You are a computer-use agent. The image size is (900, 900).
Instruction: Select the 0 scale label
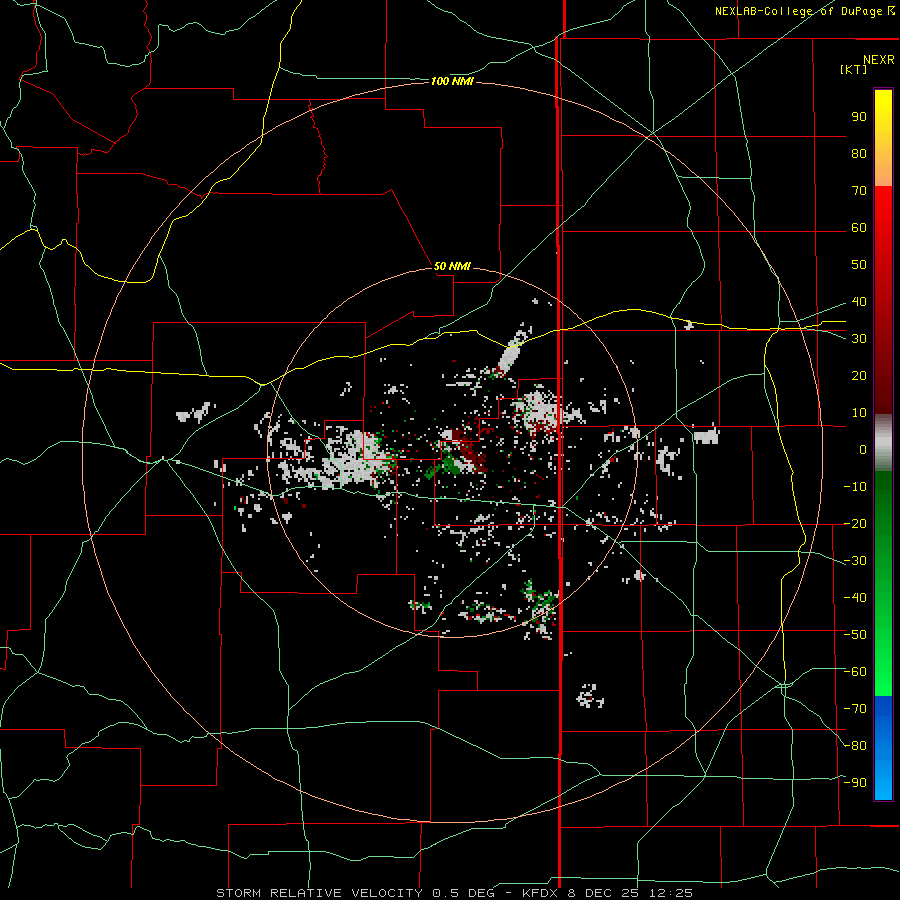pyautogui.click(x=863, y=450)
